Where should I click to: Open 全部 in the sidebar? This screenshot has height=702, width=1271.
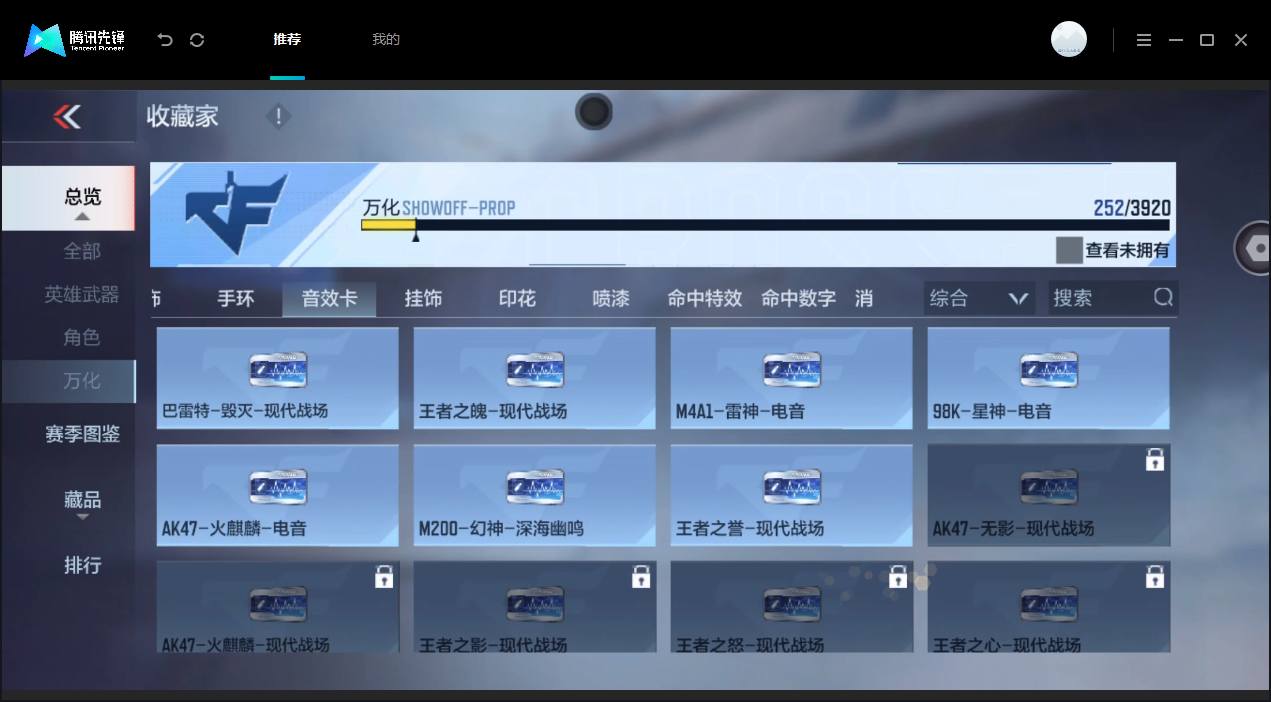[82, 251]
